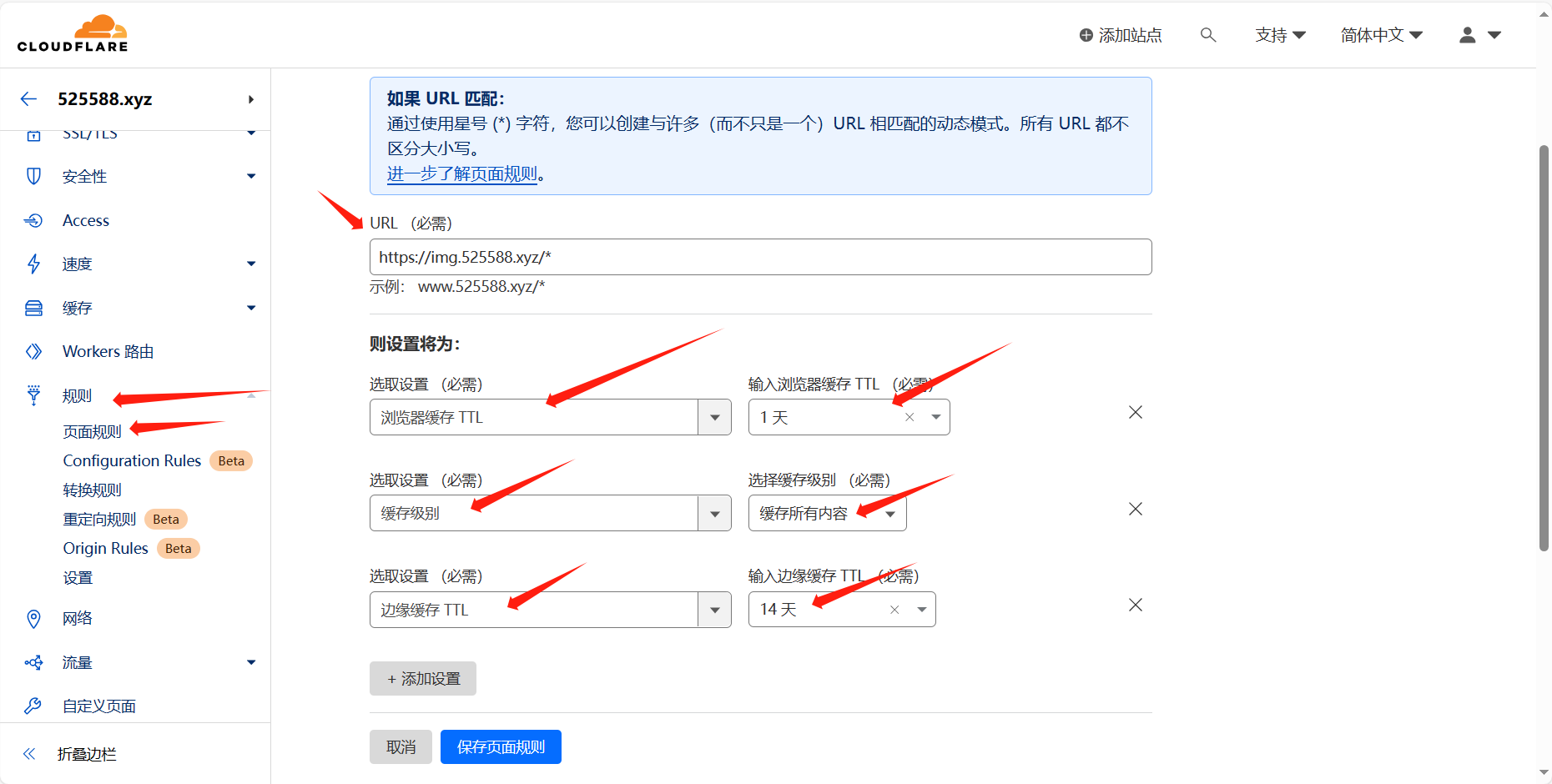The width and height of the screenshot is (1552, 784).
Task: Delete the 边缘缓存 TTL setting row
Action: click(x=1135, y=606)
